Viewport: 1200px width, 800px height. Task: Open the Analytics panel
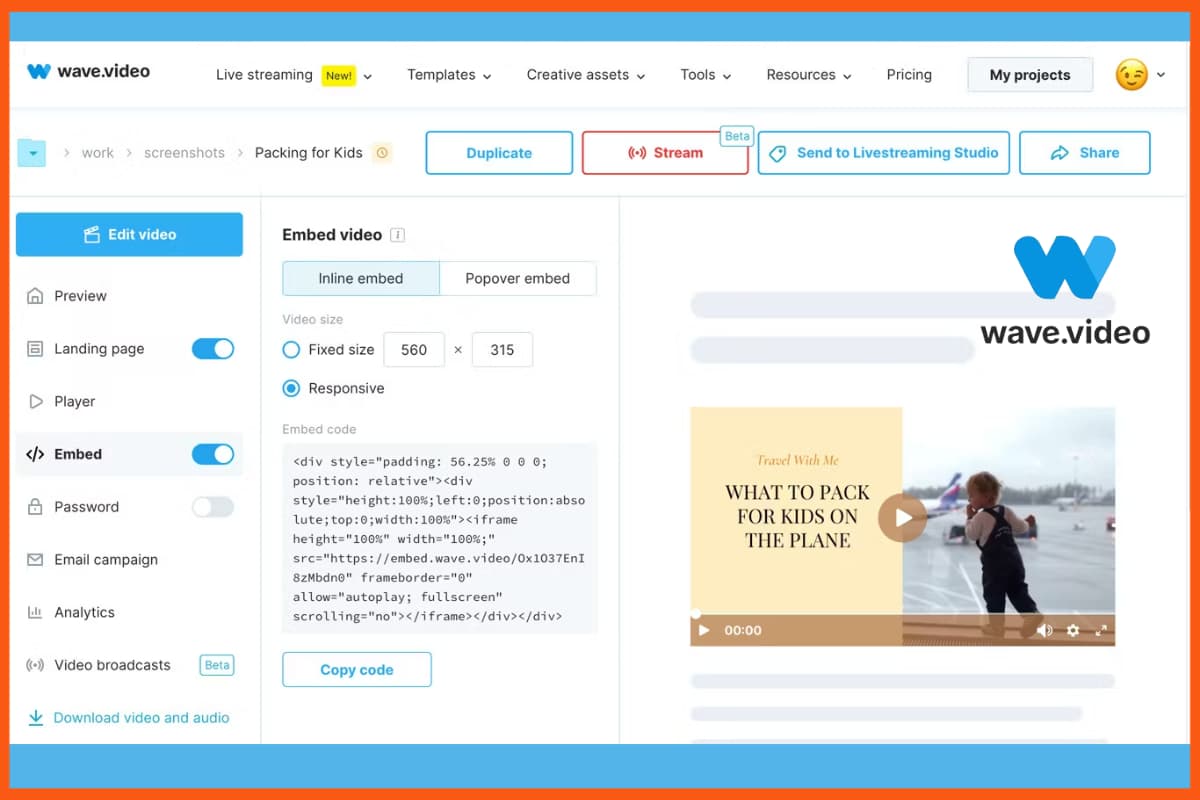tap(83, 612)
